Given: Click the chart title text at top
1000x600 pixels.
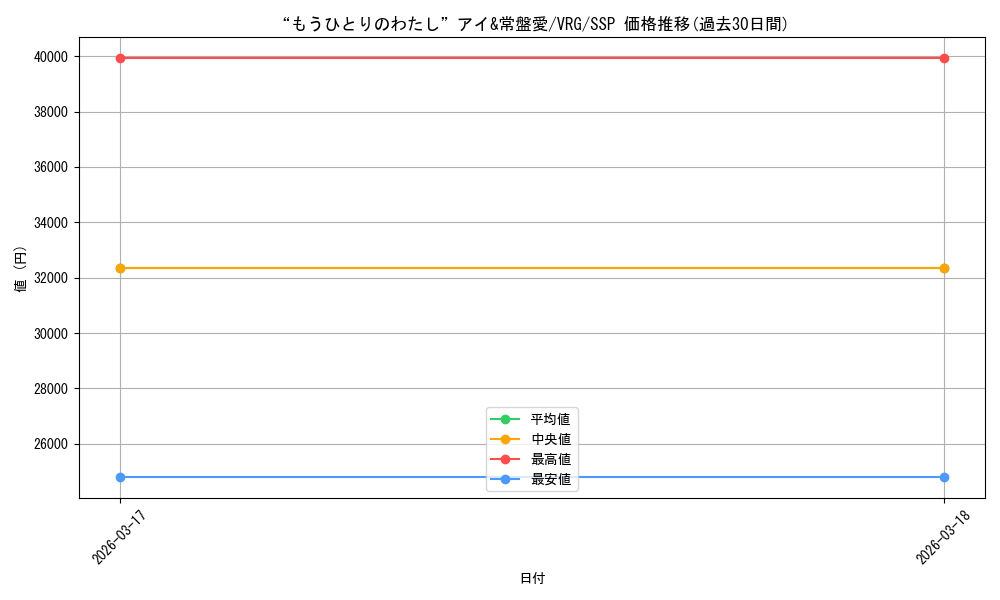Looking at the screenshot, I should coord(534,24).
